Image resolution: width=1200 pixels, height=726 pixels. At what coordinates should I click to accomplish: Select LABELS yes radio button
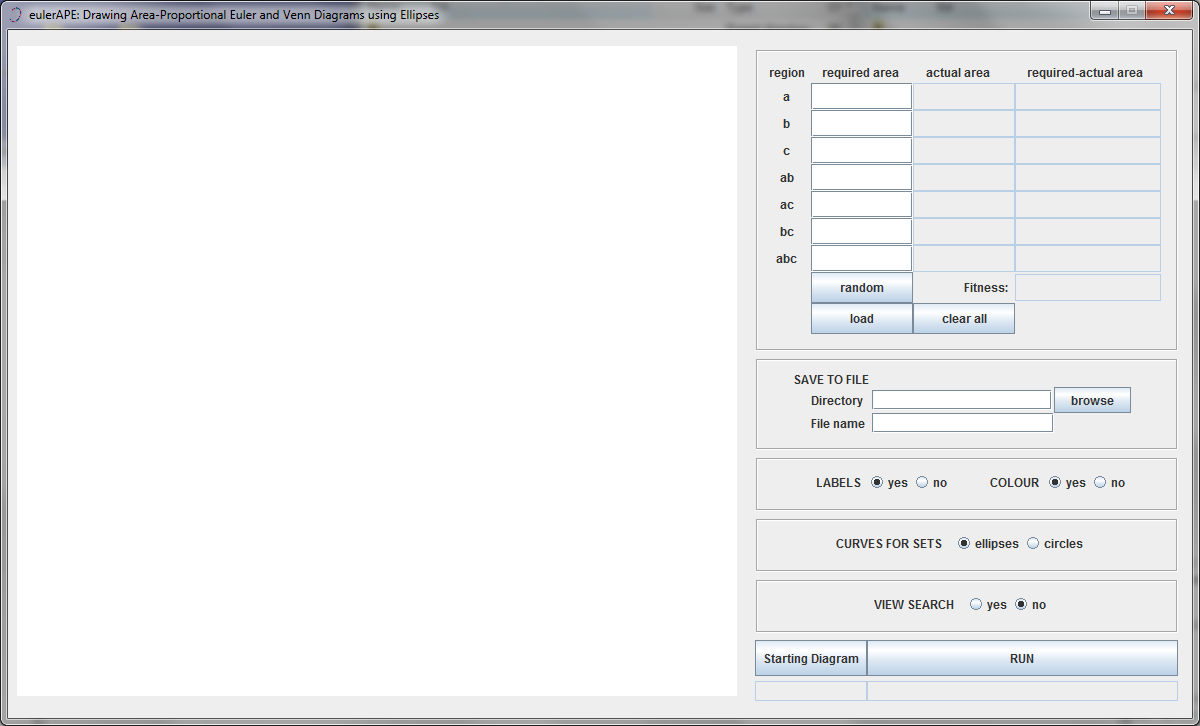click(x=877, y=482)
